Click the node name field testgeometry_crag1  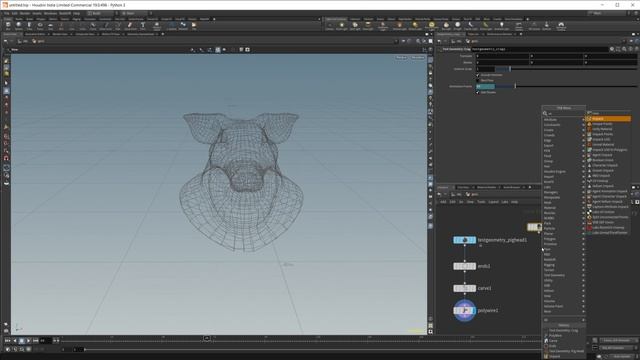point(539,49)
